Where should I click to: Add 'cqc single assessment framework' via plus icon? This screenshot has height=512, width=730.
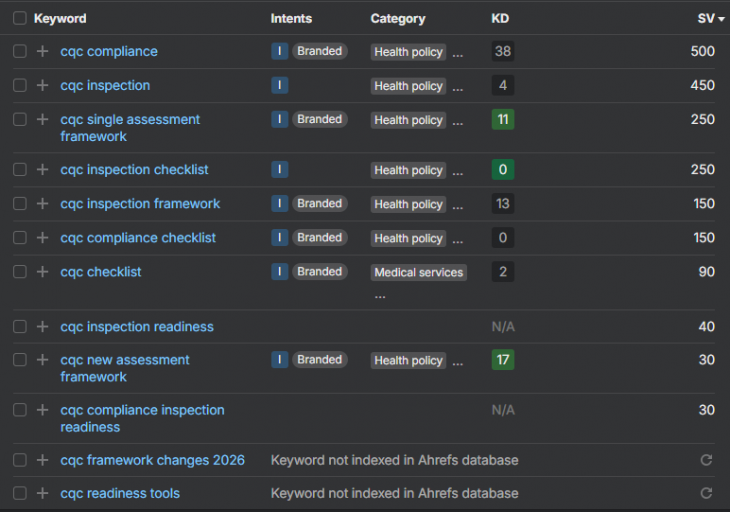[42, 119]
